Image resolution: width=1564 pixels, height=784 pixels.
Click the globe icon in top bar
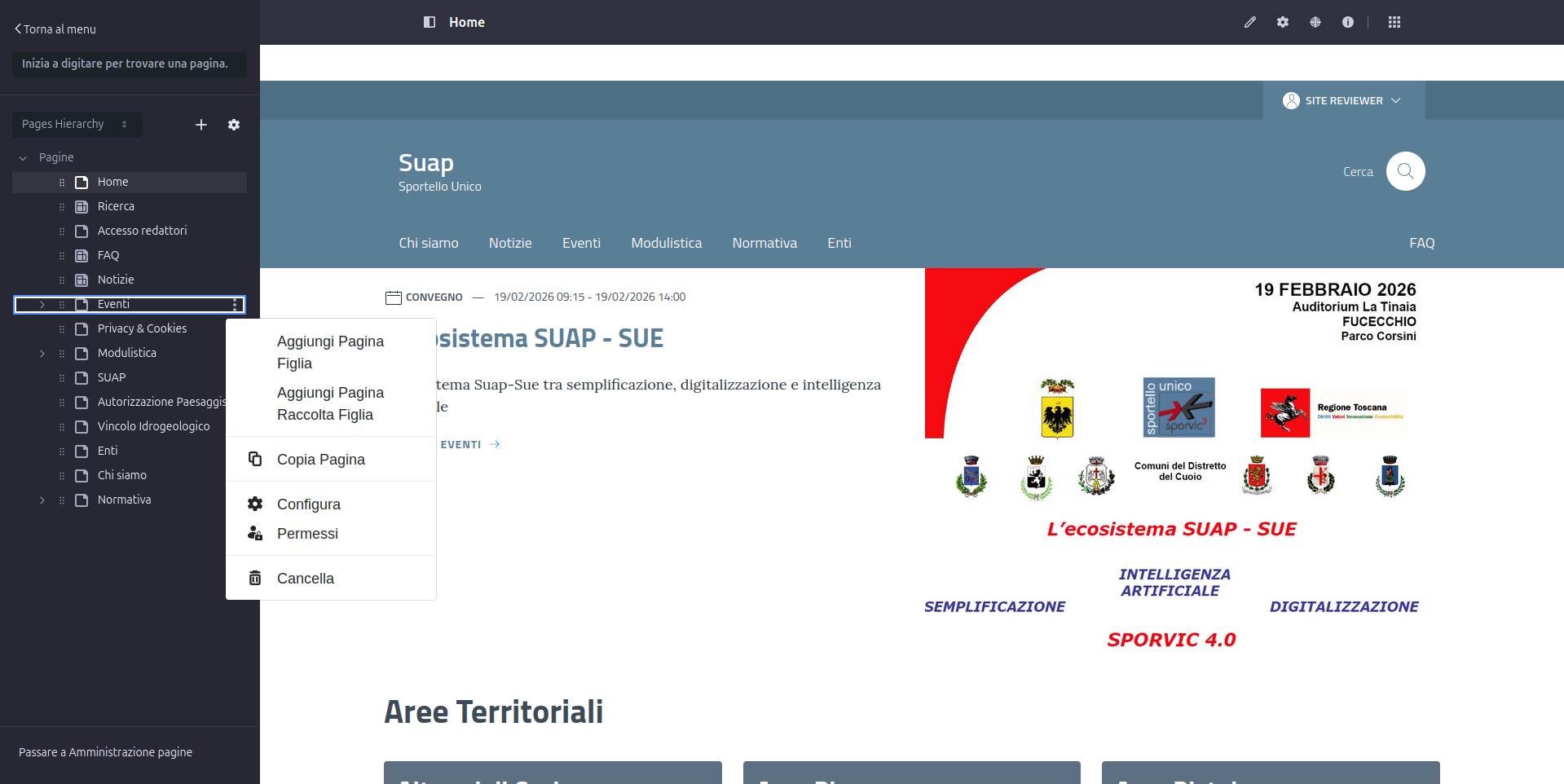(x=1315, y=22)
